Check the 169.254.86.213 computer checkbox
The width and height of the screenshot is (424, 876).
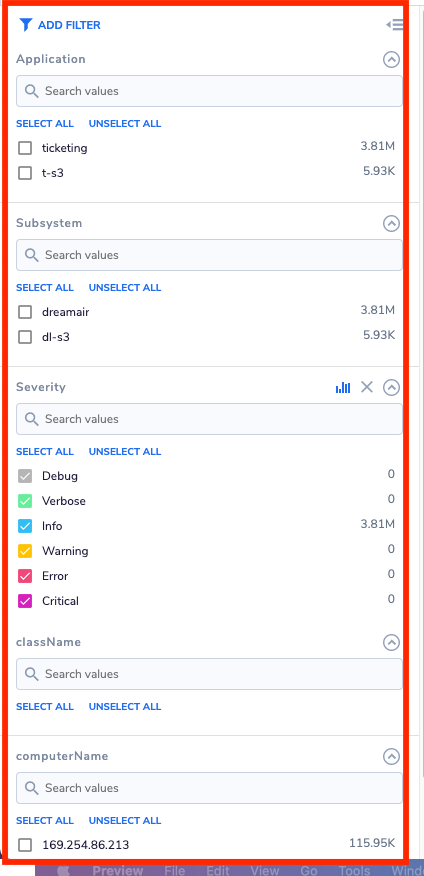(25, 845)
